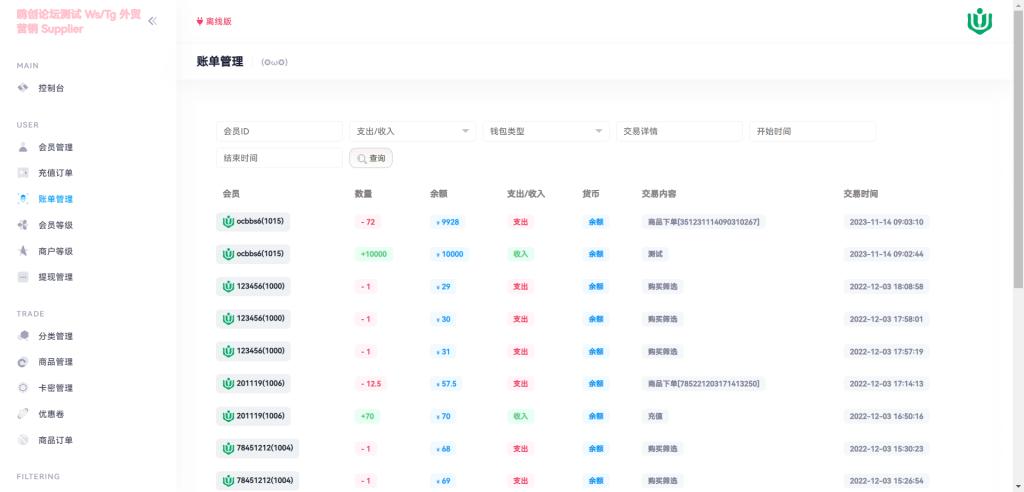Click the ¥ 9928 balance badge
Screen dimensions: 1024x492
click(x=447, y=222)
